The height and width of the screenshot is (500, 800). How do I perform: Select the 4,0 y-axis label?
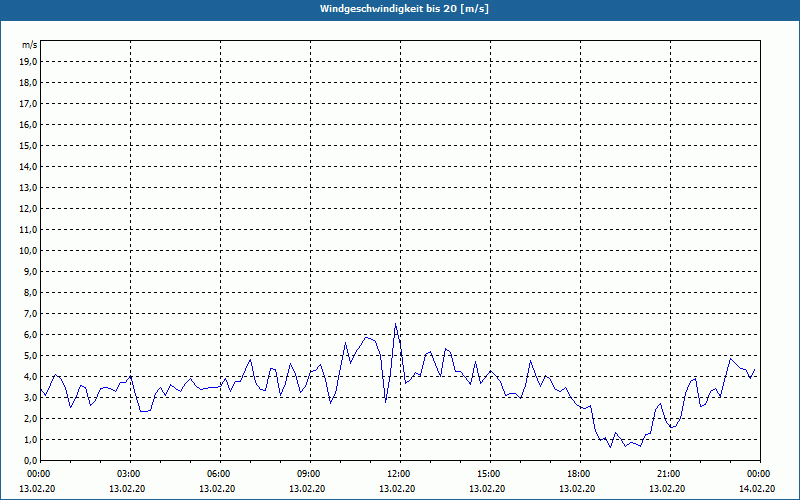pos(30,377)
